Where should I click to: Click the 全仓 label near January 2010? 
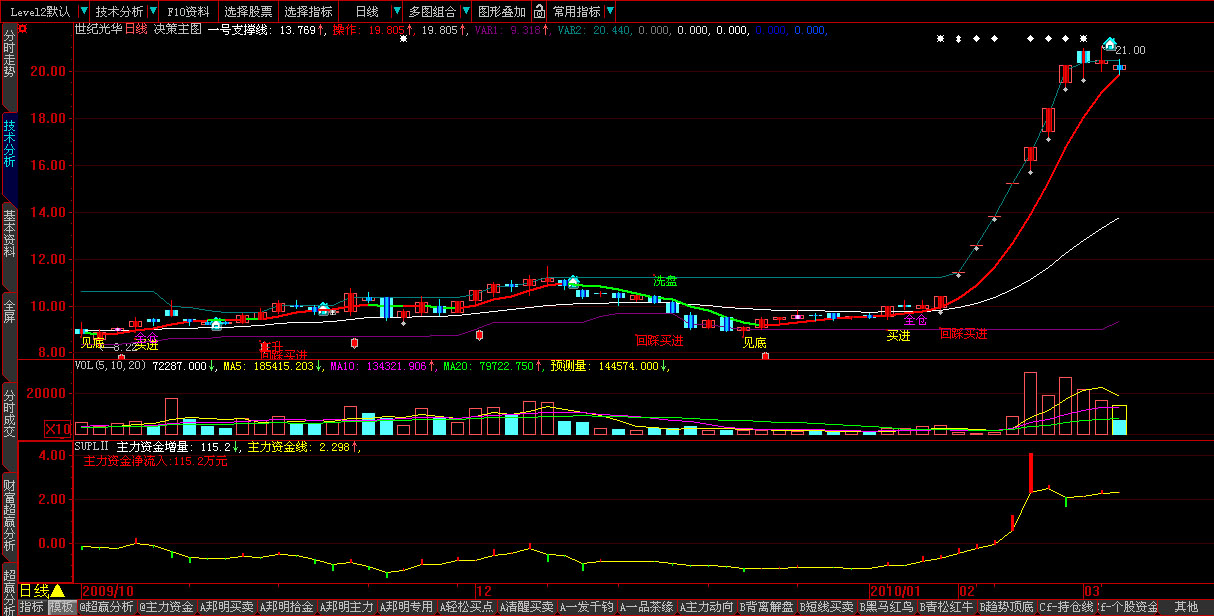click(x=915, y=321)
